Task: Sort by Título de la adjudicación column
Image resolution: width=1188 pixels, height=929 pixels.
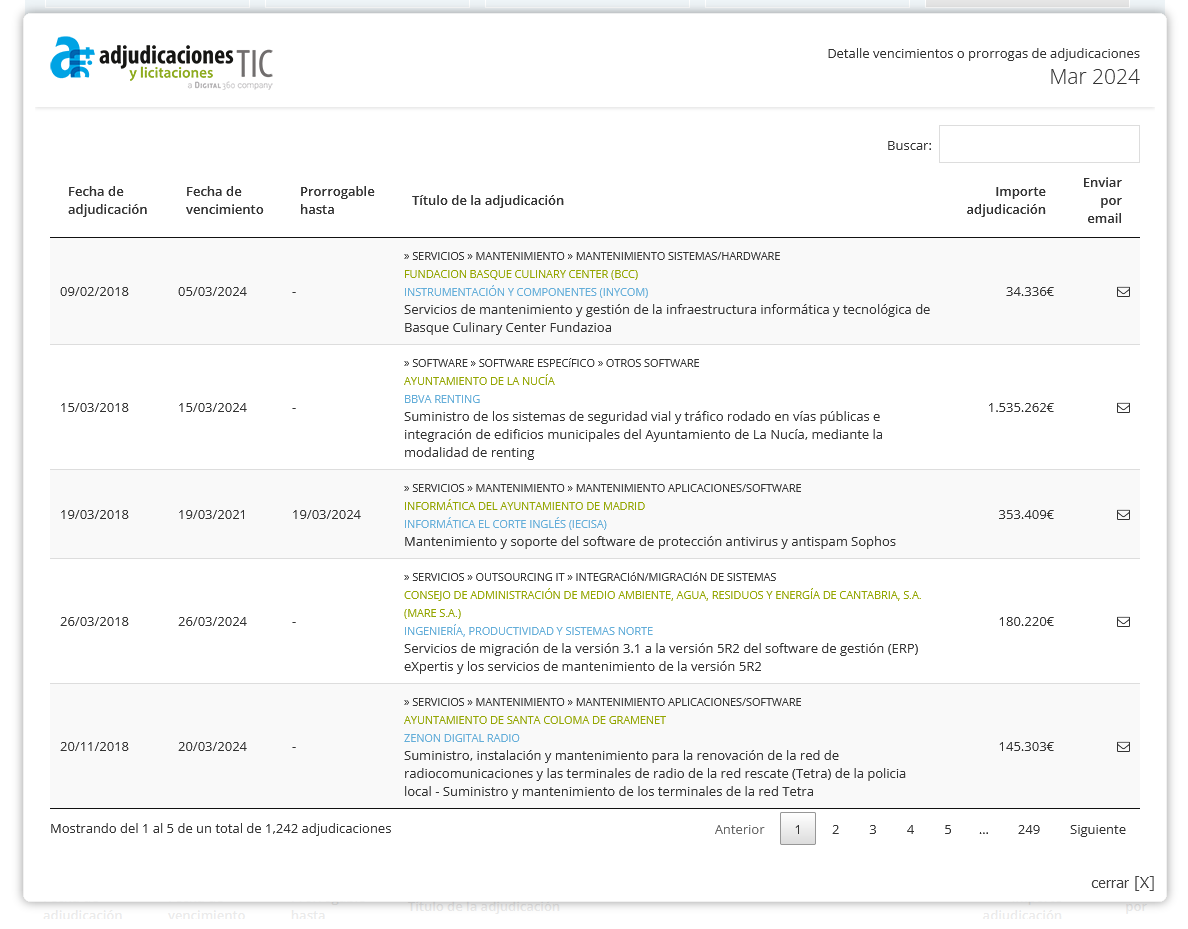Action: pos(488,200)
